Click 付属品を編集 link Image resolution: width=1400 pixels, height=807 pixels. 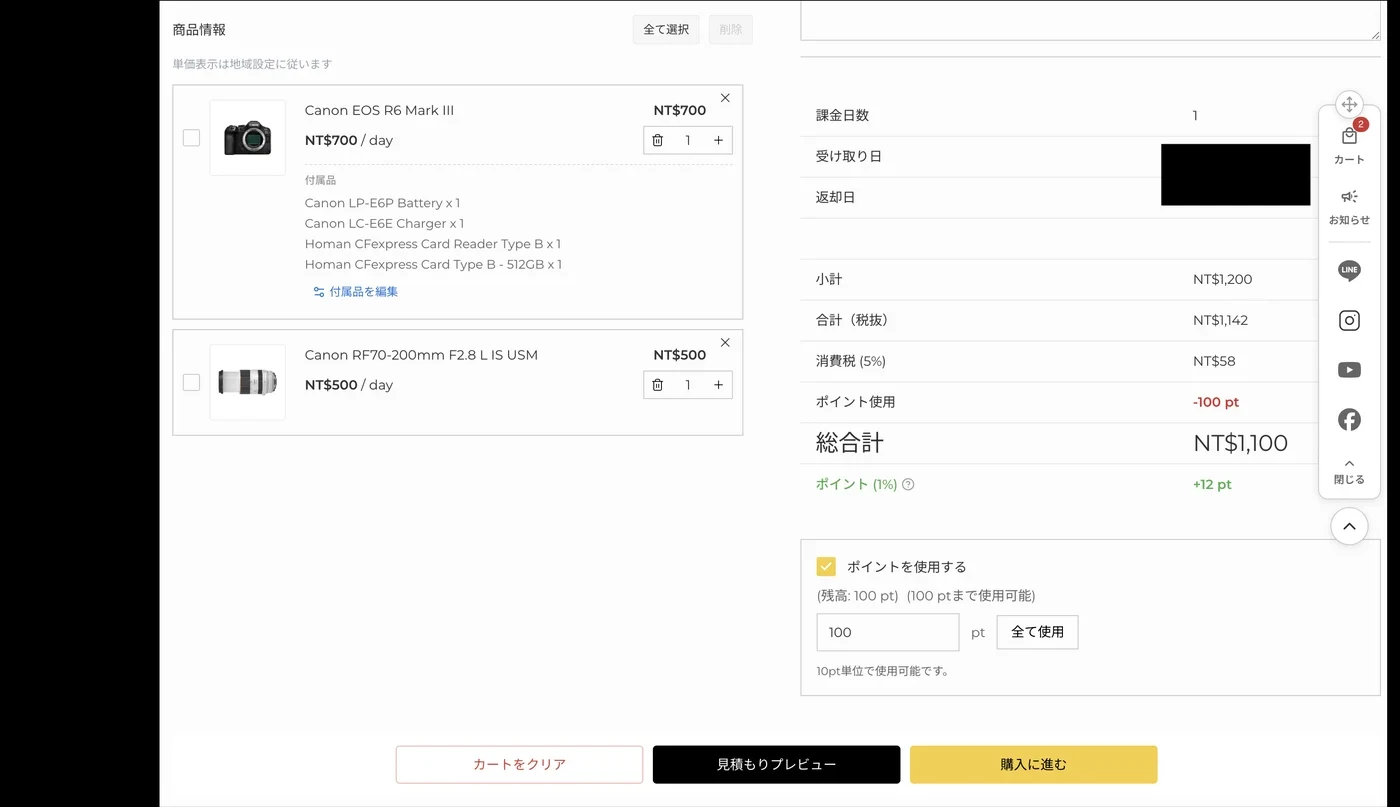355,292
